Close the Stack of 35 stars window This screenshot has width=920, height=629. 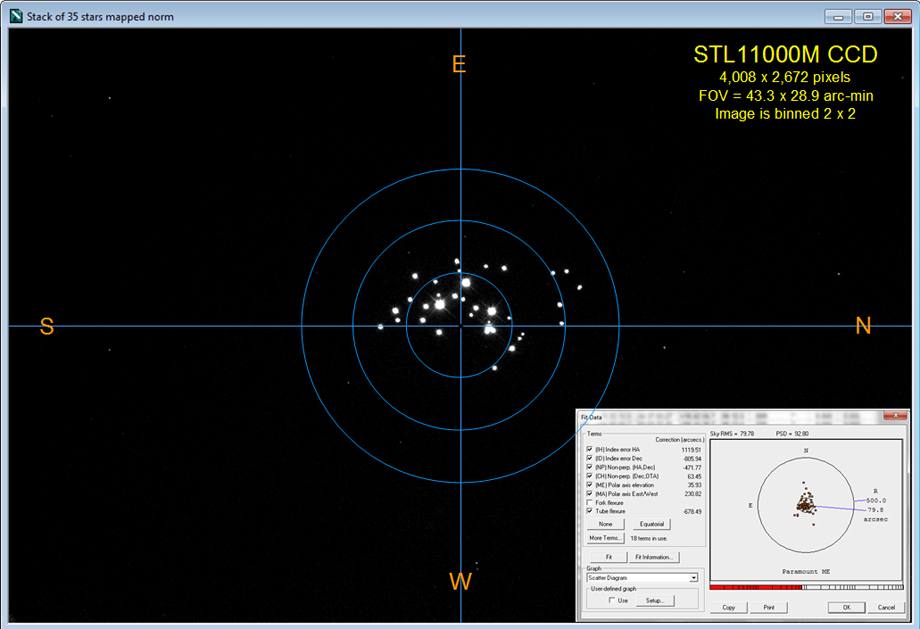[x=896, y=16]
